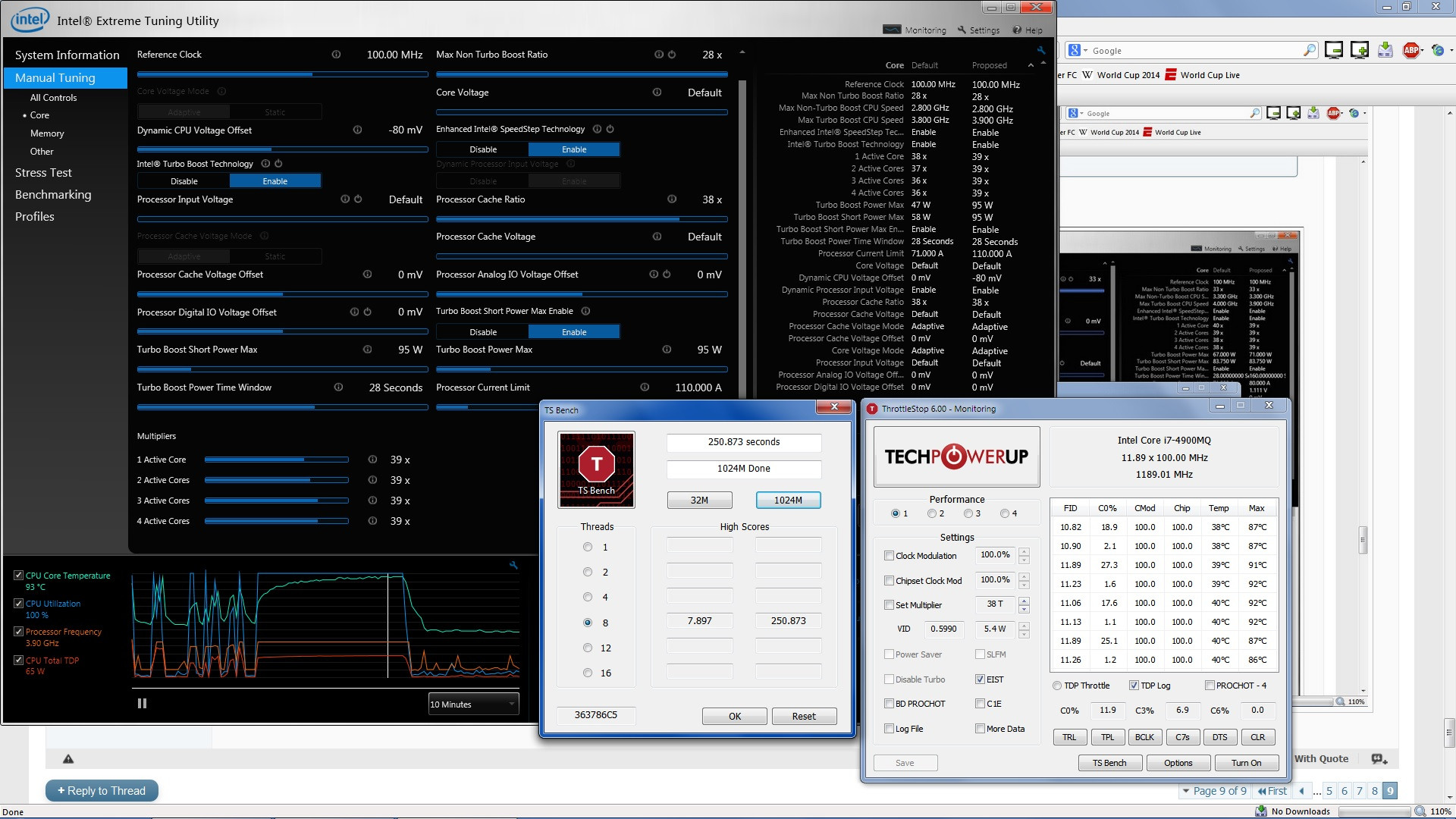Click the info icon next to Core Voltage
This screenshot has width=1456, height=819.
pos(657,93)
